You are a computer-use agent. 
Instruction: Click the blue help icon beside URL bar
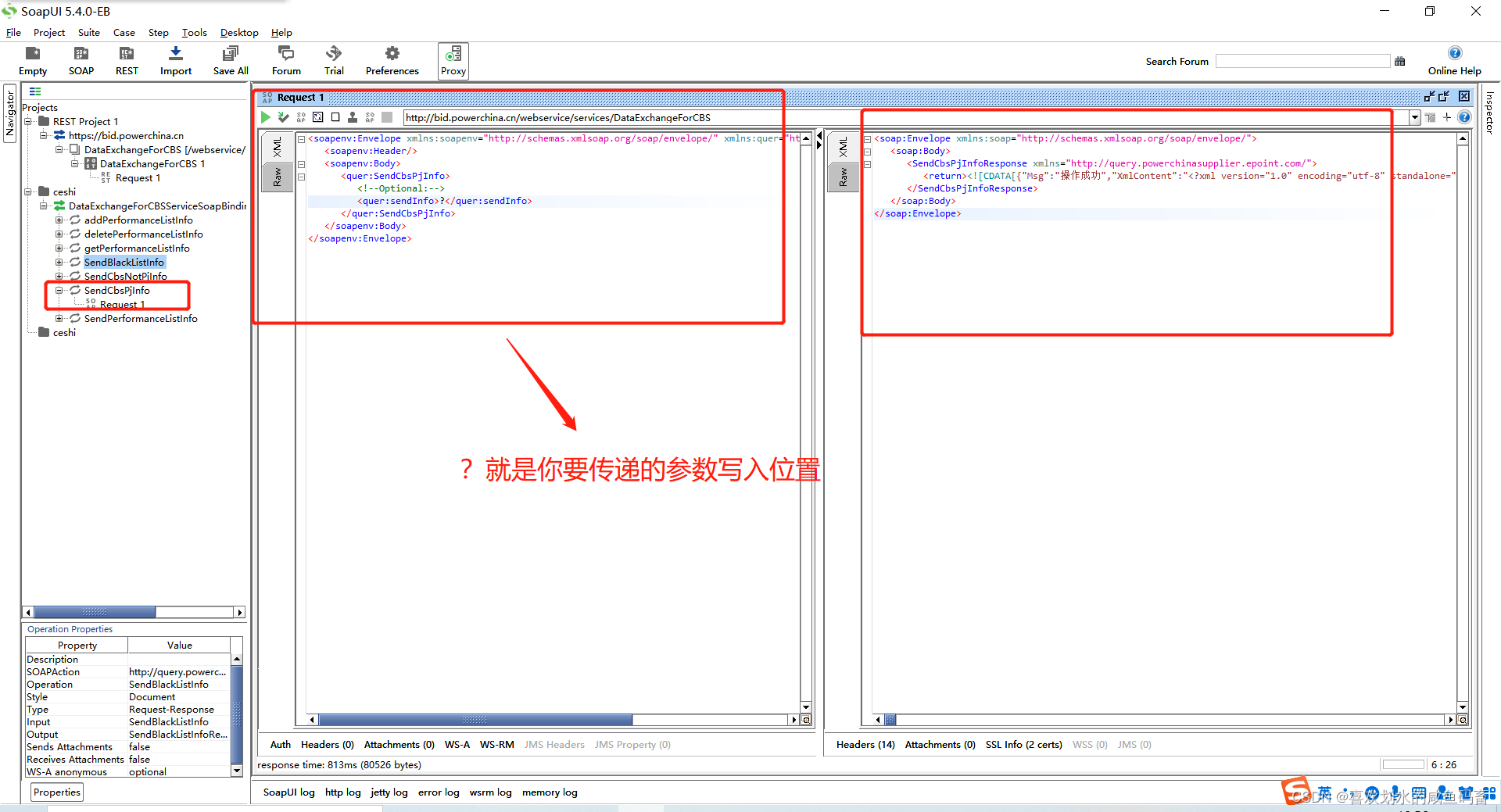coord(1464,117)
